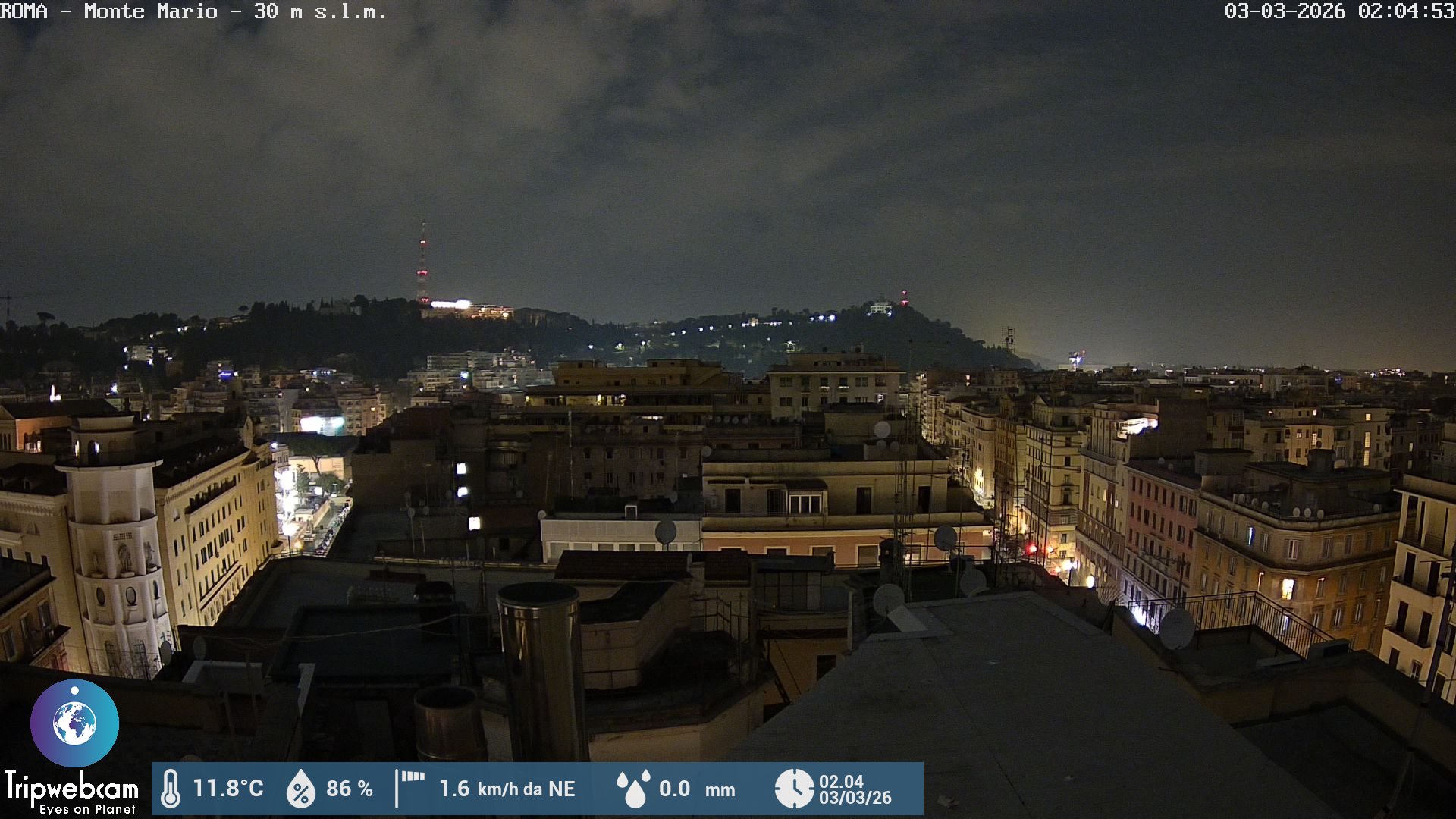Click the 02.04 03/03/26 time display

[855, 789]
